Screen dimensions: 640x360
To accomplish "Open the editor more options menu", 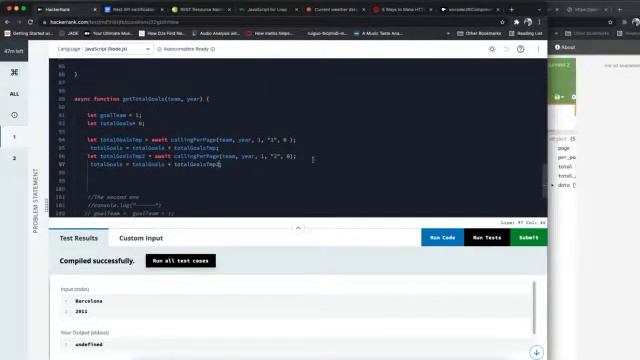I will (x=538, y=49).
